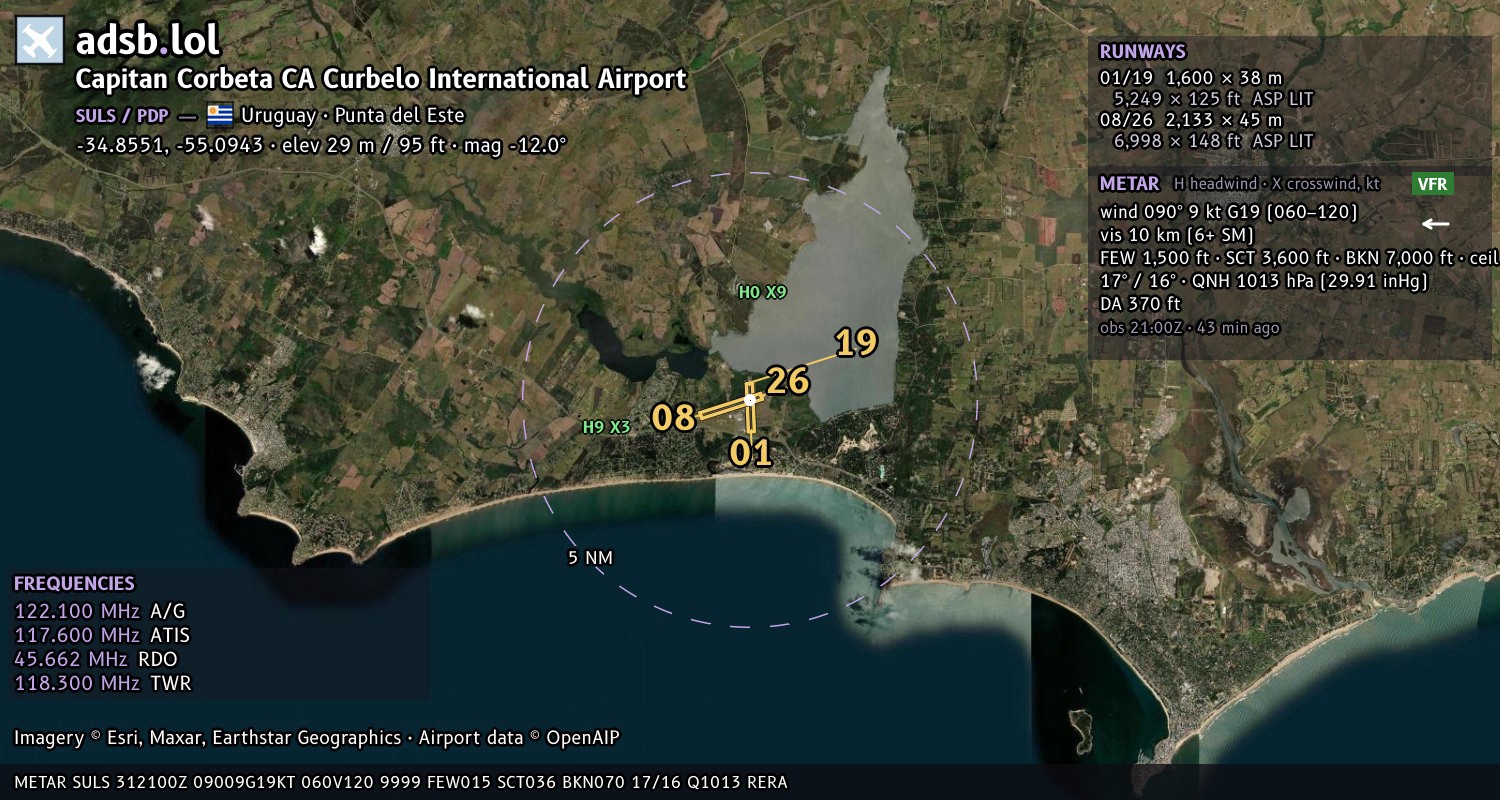Click the 5,249 × 125 ft ASP LIT line
The image size is (1500, 800).
click(1213, 99)
